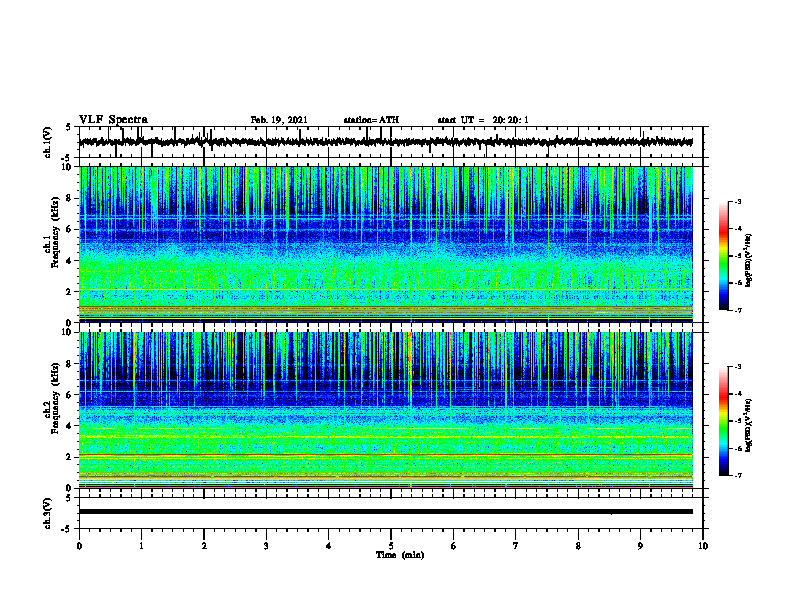This screenshot has height=612, width=792.
Task: Click the "VLF Spectra" plot title
Action: pos(113,120)
